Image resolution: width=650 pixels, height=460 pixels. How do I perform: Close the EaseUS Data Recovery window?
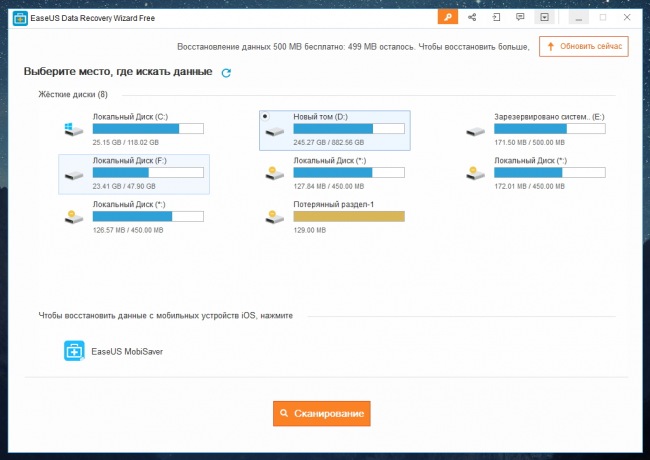(627, 17)
